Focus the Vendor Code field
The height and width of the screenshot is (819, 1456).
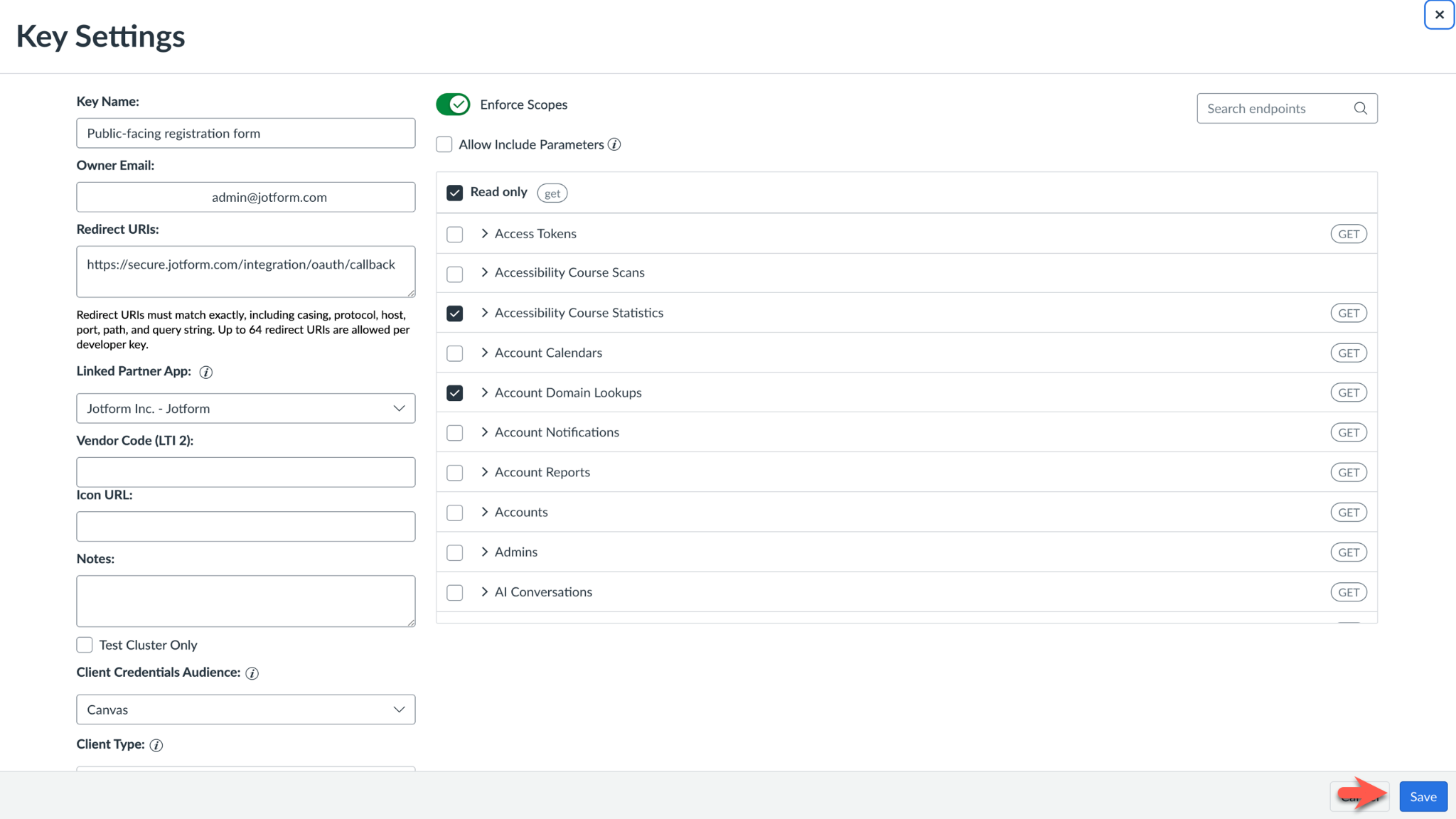point(246,472)
